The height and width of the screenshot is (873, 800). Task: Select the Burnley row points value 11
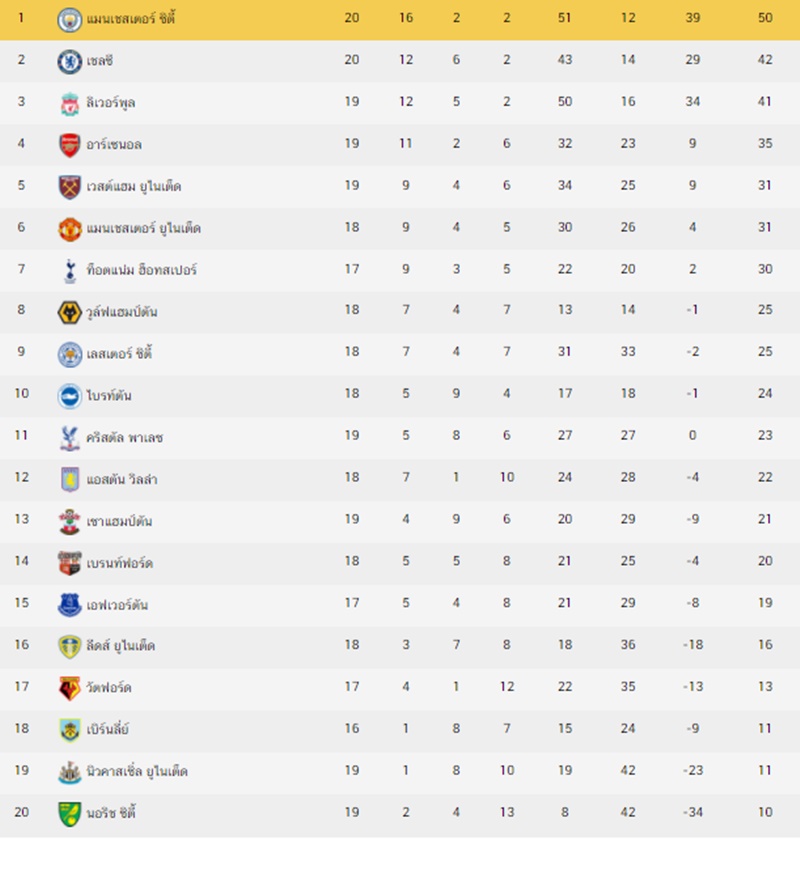pyautogui.click(x=765, y=728)
